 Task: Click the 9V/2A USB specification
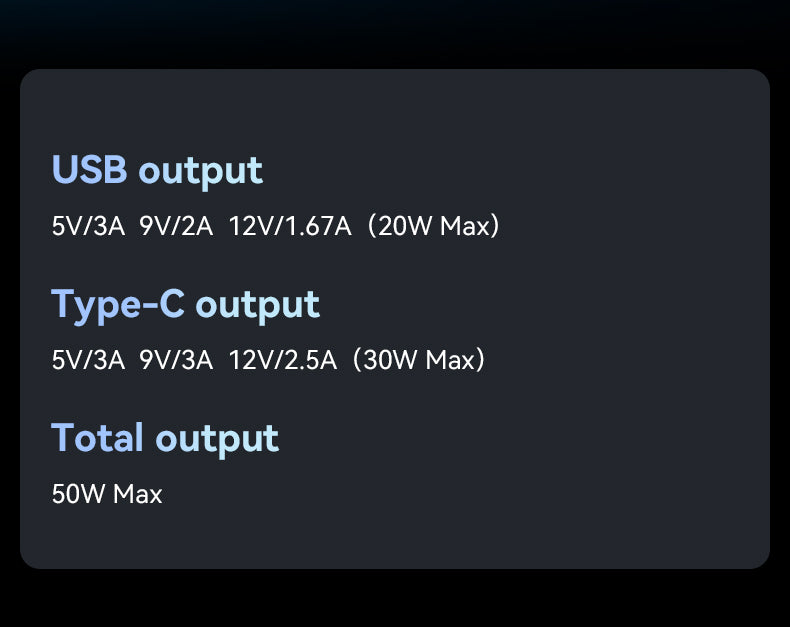pos(176,226)
